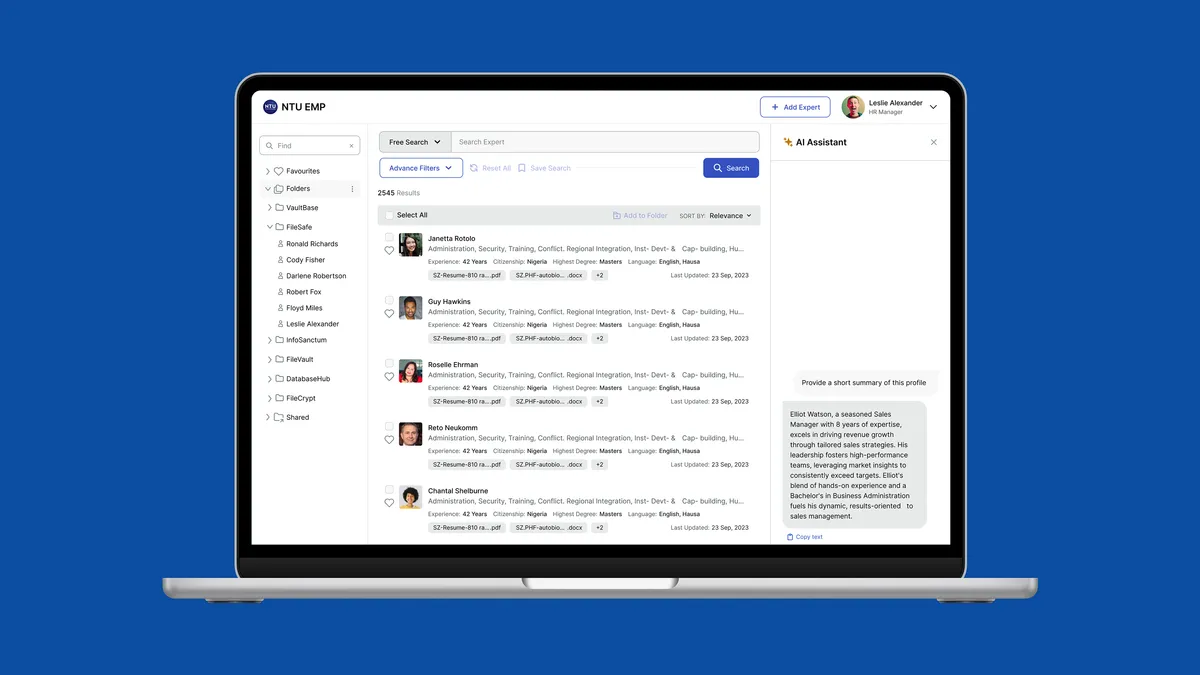Screen dimensions: 1200x675
Task: Favourite Janetta Rotolo with the heart icon
Action: pos(389,251)
